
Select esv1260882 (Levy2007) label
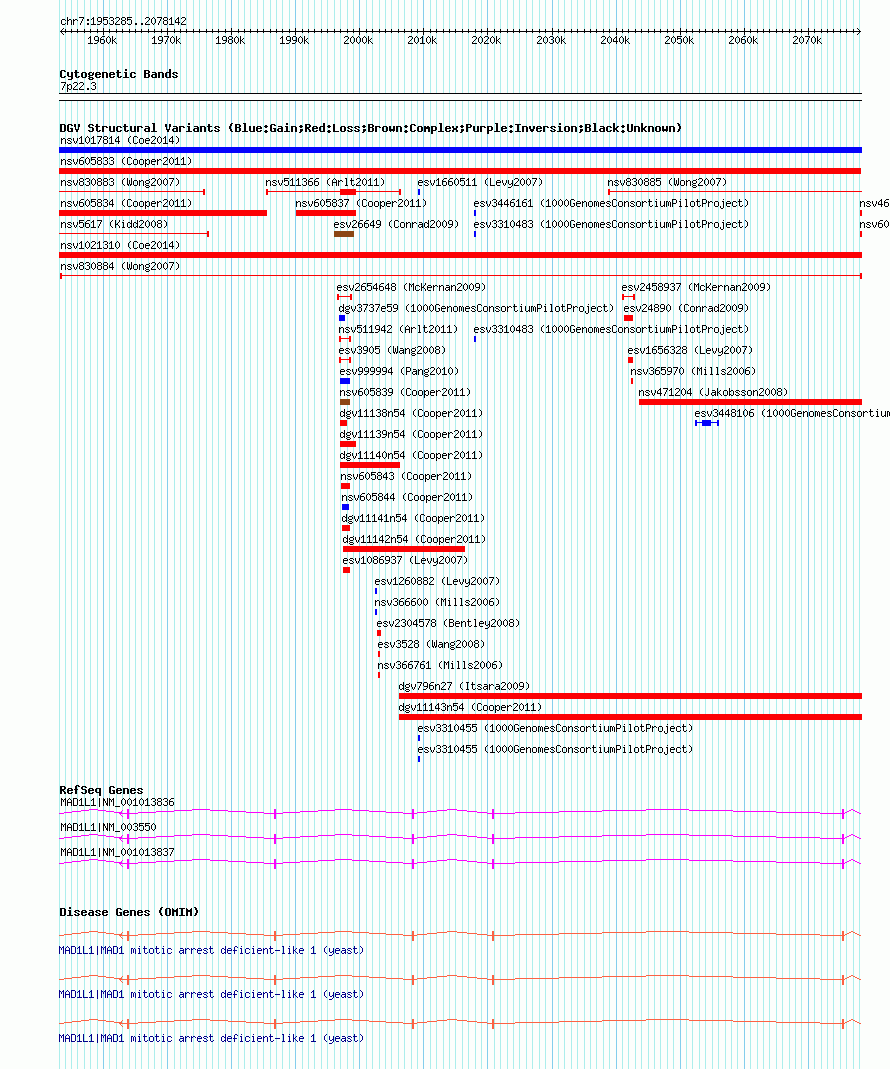pos(437,582)
